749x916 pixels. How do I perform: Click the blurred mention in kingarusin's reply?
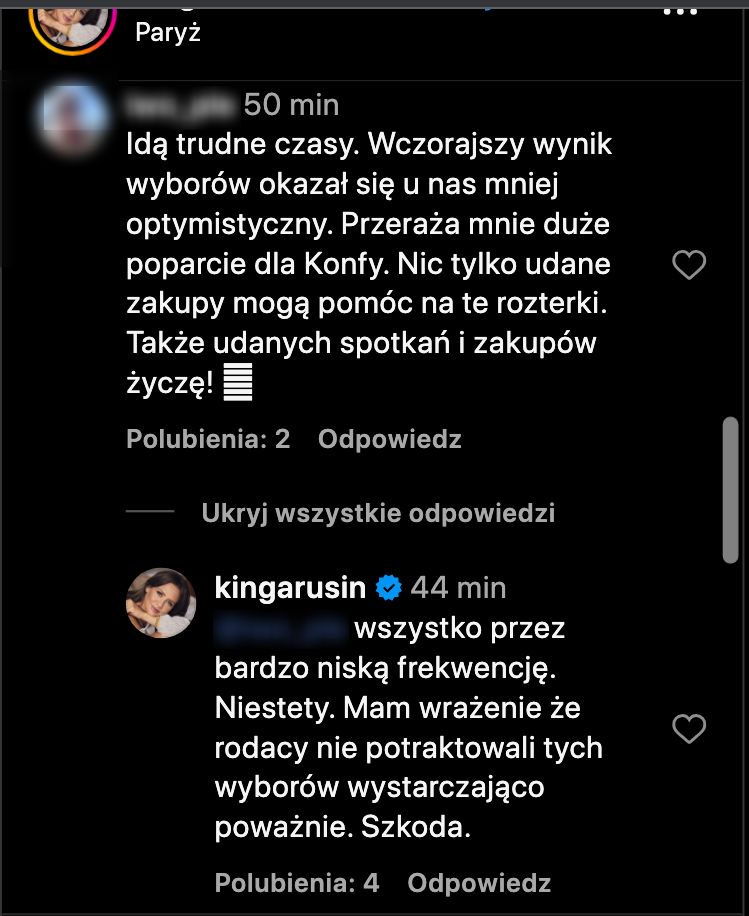(x=280, y=628)
